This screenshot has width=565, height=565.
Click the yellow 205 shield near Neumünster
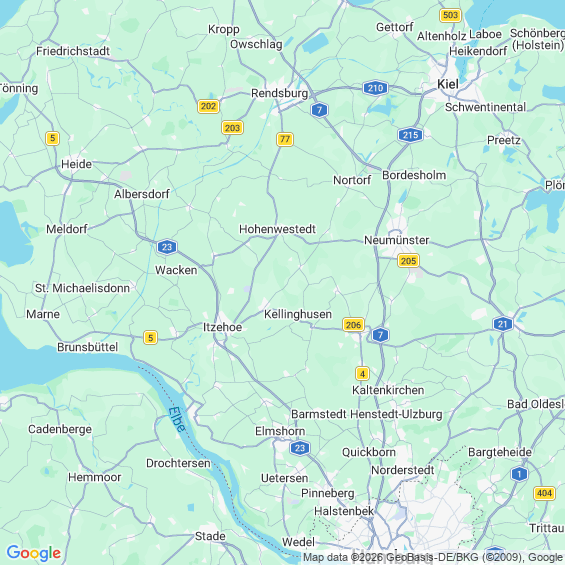(x=408, y=261)
